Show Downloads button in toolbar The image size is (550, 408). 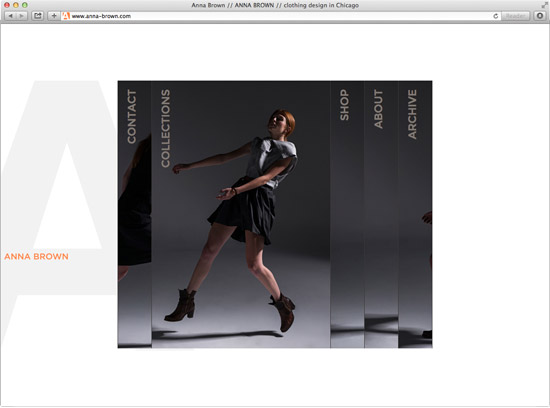coord(540,16)
